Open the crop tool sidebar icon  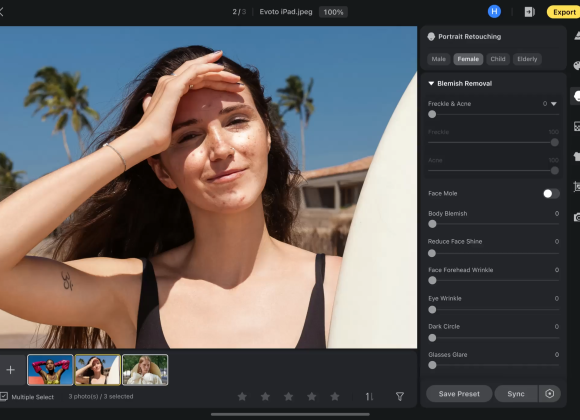pyautogui.click(x=577, y=186)
